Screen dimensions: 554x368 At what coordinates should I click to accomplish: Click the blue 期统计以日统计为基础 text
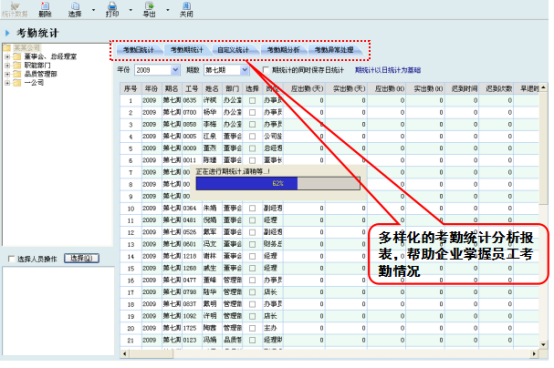pyautogui.click(x=388, y=70)
